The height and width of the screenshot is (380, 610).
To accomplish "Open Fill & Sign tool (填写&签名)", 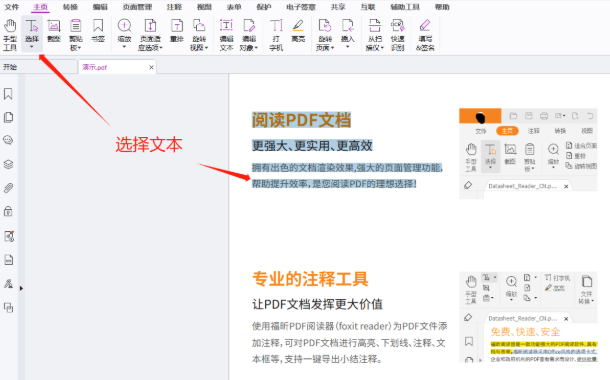I will (425, 34).
